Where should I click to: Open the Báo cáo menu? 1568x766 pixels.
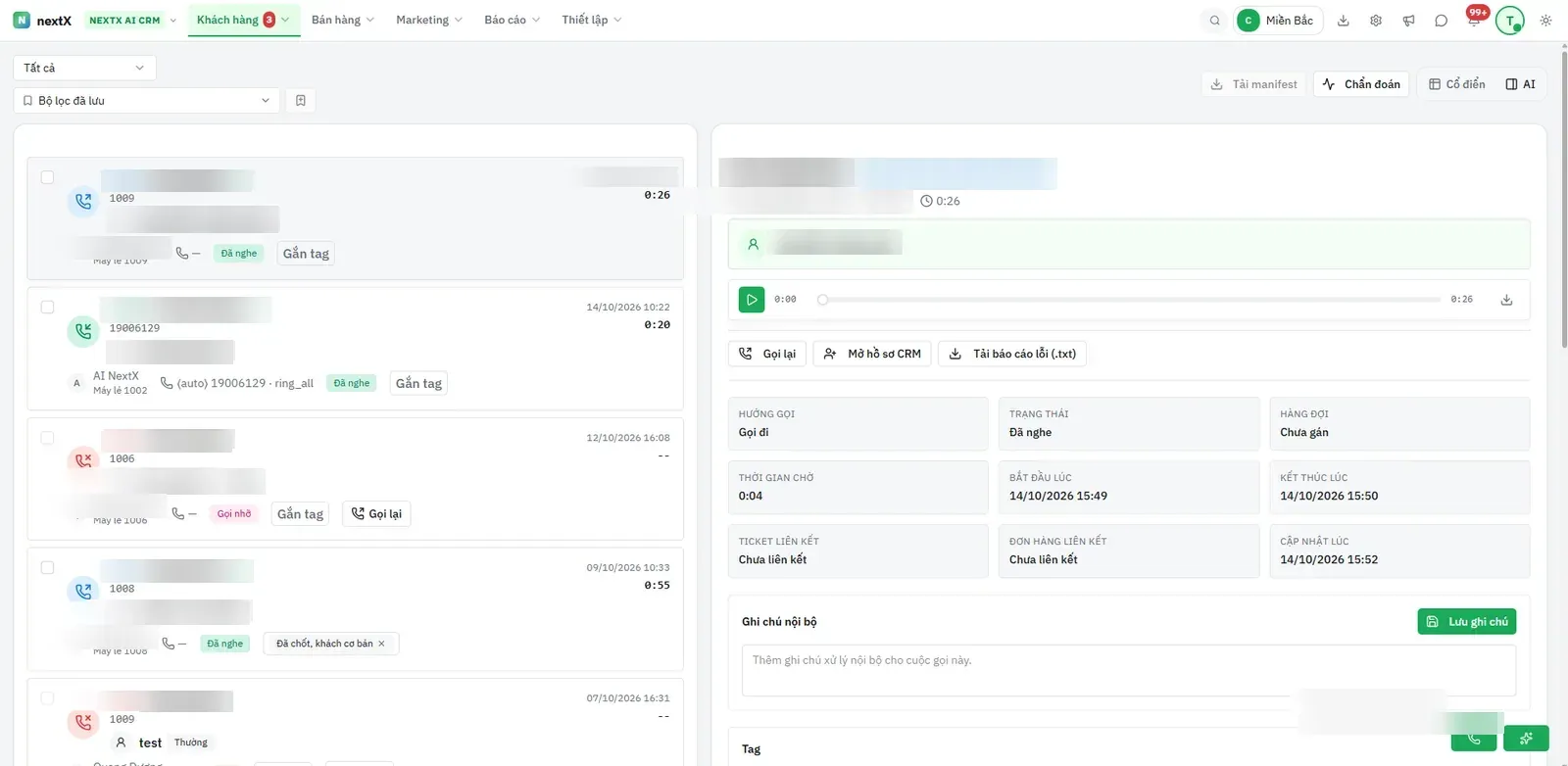pos(513,20)
